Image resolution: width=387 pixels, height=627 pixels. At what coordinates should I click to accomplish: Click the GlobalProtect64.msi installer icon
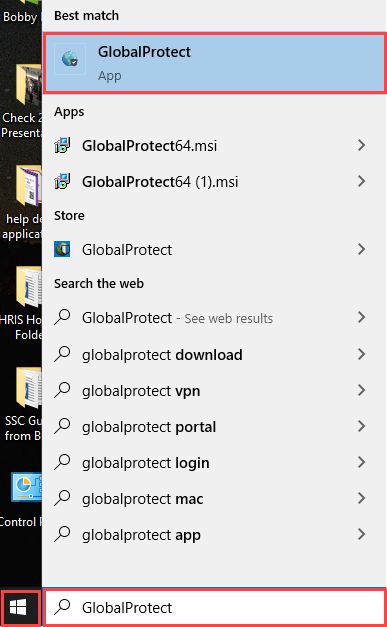pyautogui.click(x=62, y=146)
